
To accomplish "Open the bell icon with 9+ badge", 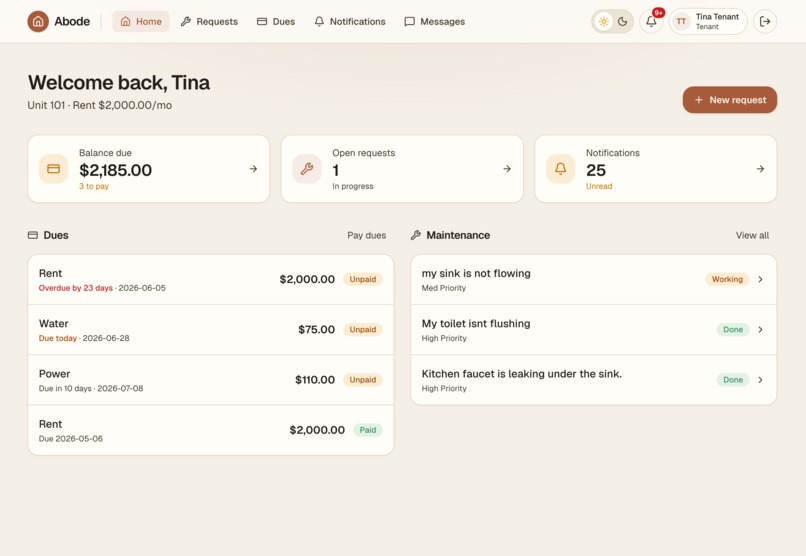I will [651, 22].
